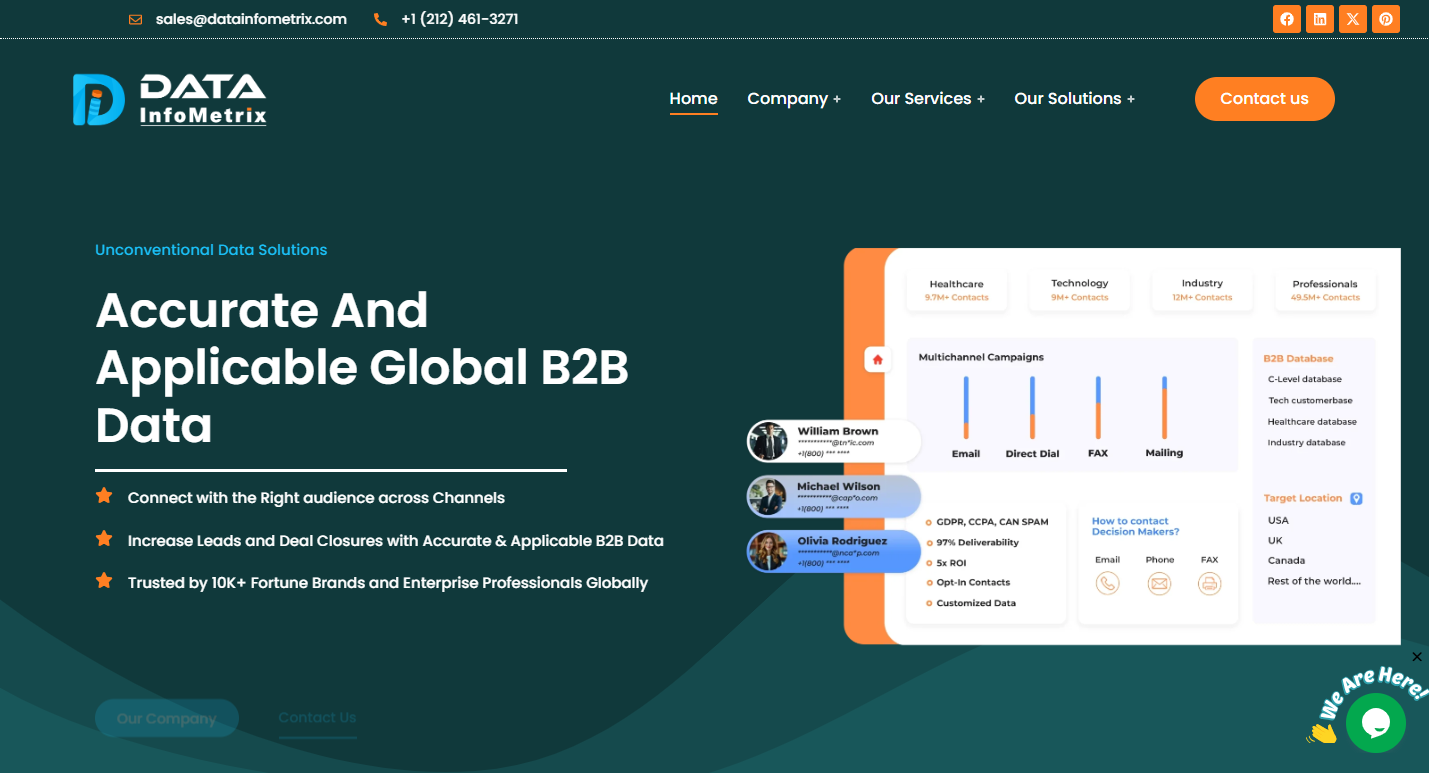Click the How to contact Decision Makers heading
This screenshot has height=773, width=1429.
tap(1136, 527)
